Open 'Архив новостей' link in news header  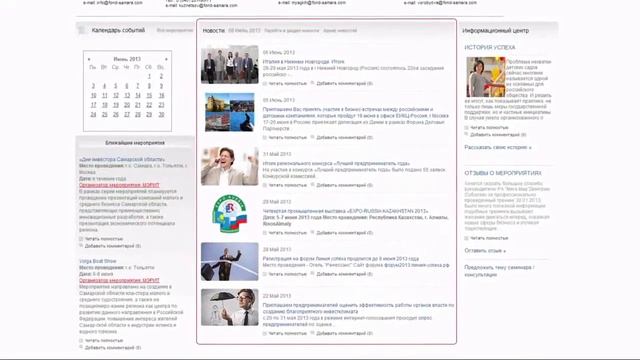[340, 31]
